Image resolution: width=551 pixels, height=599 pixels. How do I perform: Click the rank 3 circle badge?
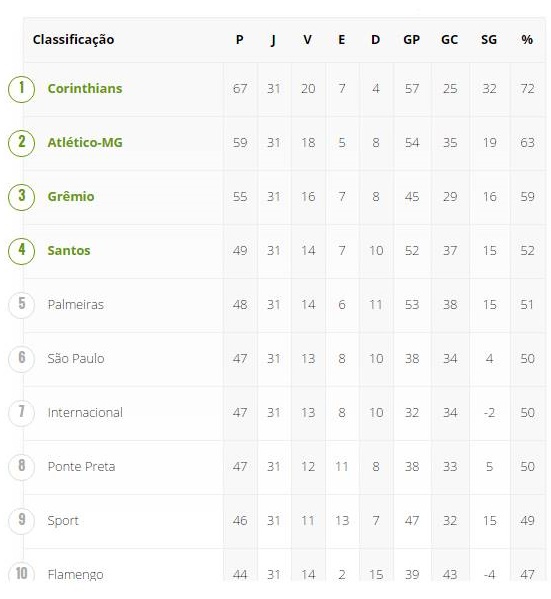pos(21,197)
